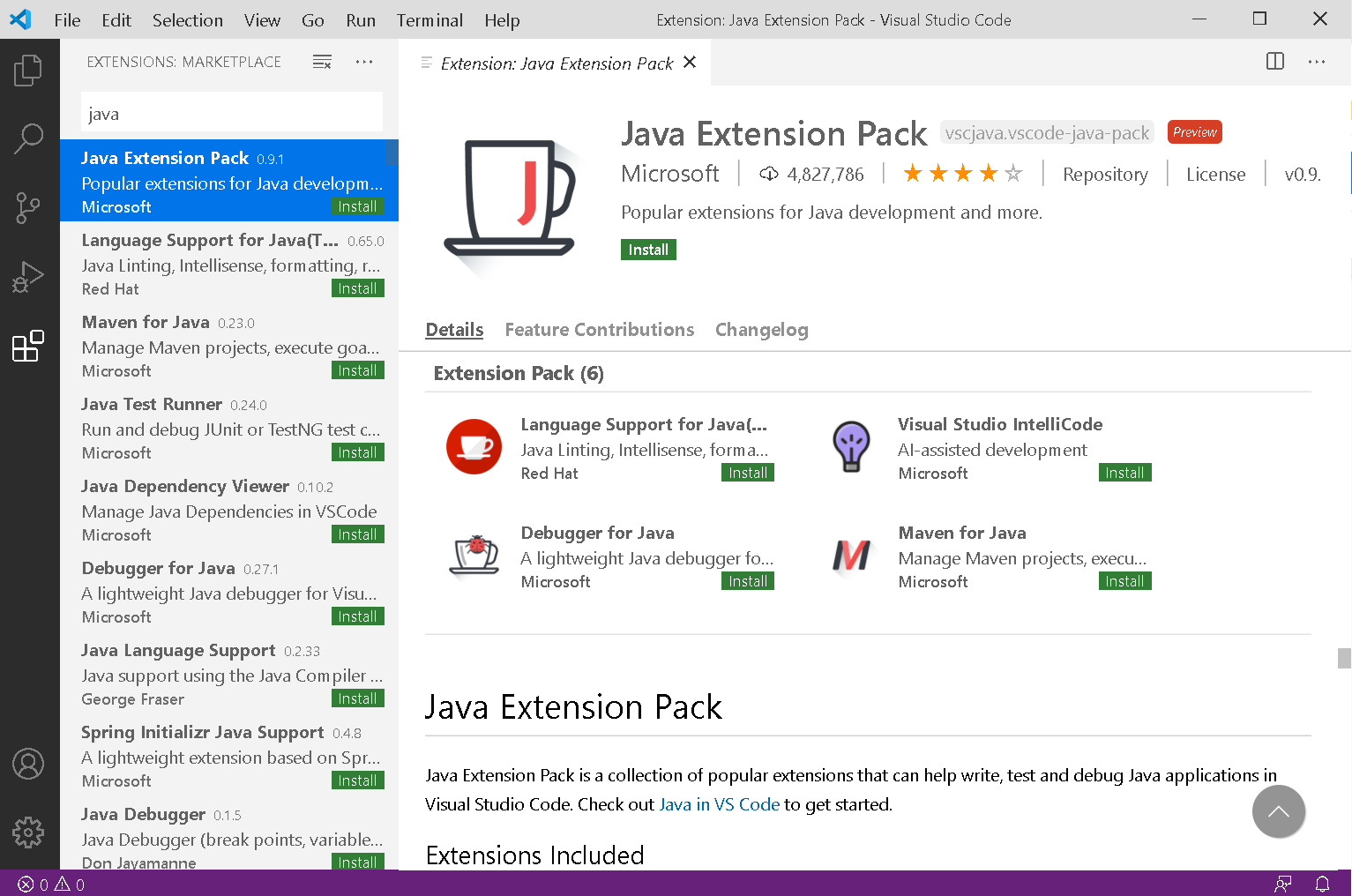Viewport: 1352px width, 896px height.
Task: Open the Help menu
Action: [x=502, y=20]
